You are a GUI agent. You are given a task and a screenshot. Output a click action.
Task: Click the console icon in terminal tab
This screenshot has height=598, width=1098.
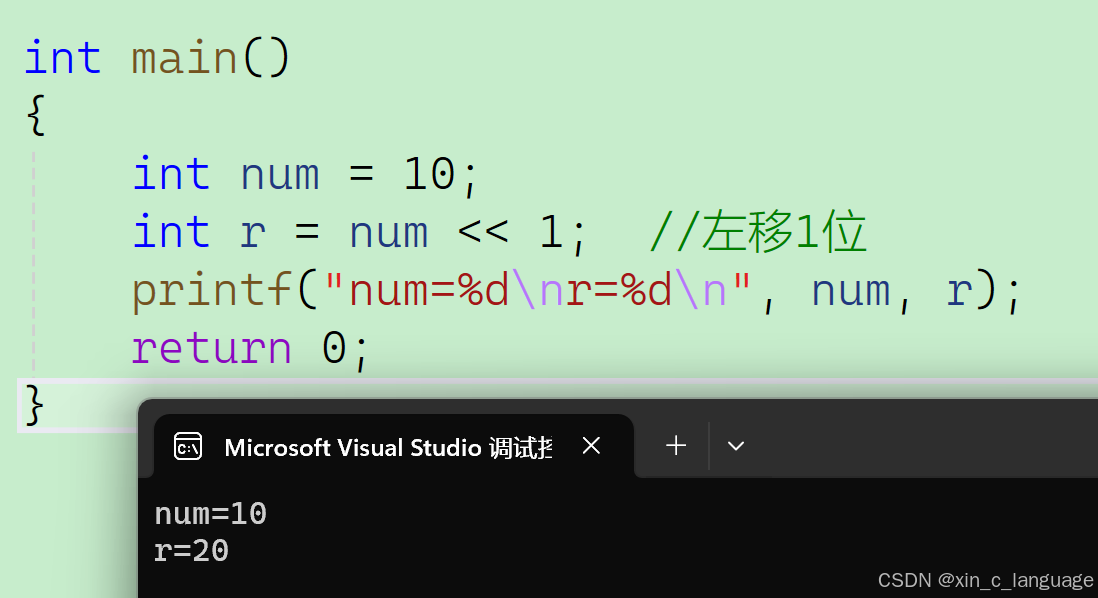point(188,447)
